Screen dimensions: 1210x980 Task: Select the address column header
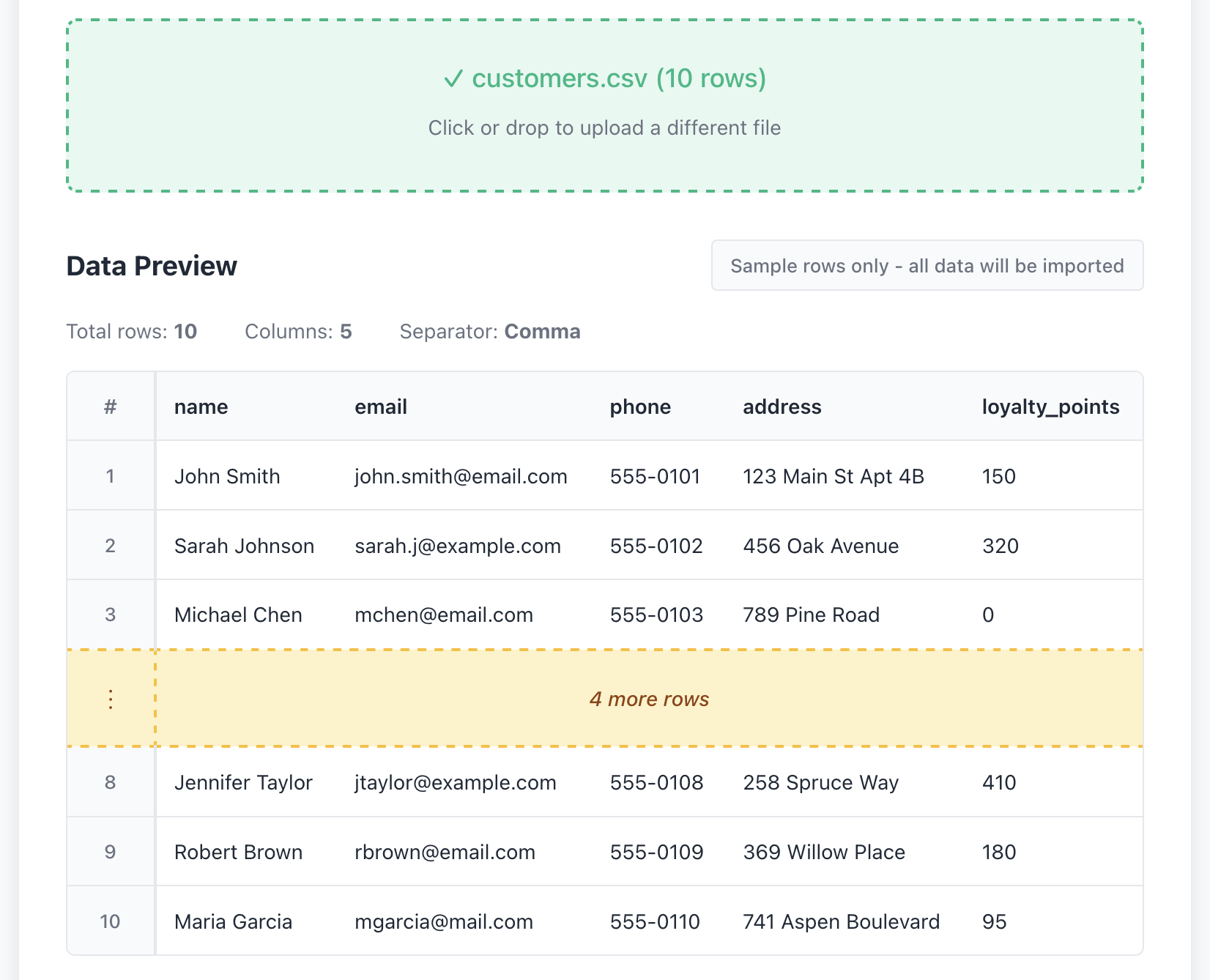782,407
